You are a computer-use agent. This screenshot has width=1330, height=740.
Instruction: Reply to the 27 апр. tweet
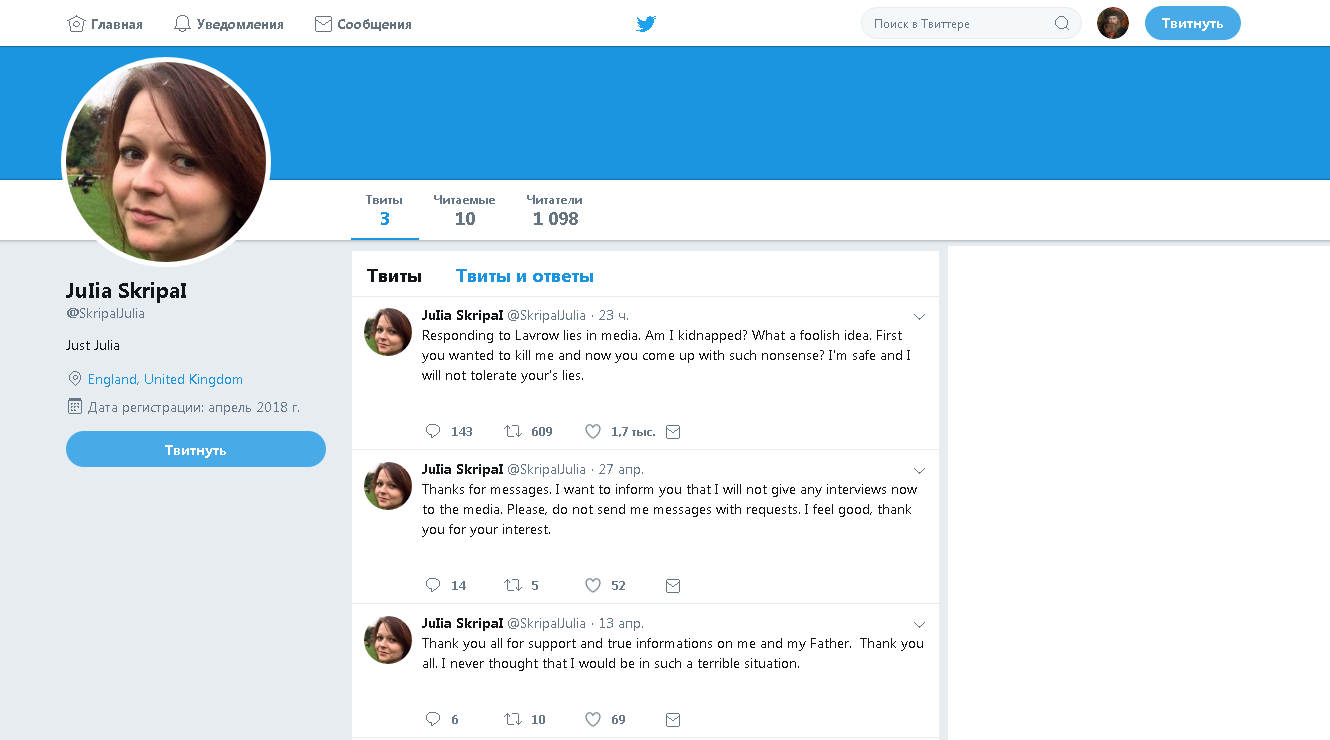[x=433, y=585]
